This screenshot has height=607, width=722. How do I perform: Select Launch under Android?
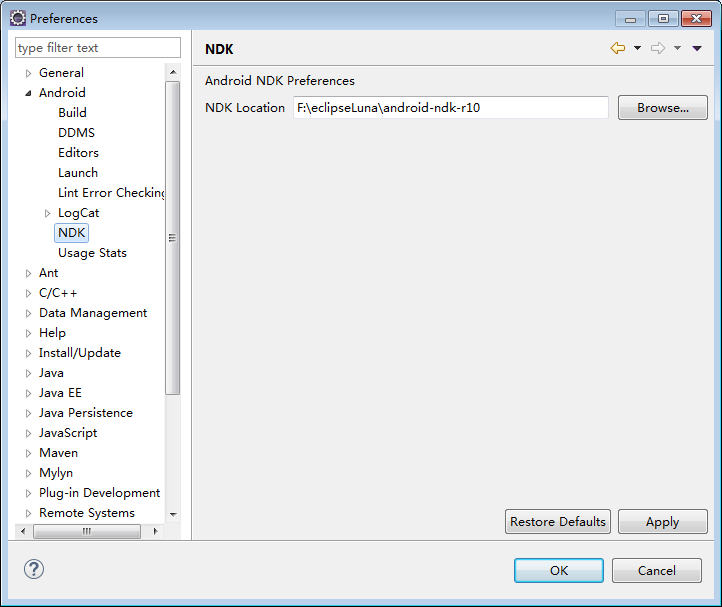(78, 173)
